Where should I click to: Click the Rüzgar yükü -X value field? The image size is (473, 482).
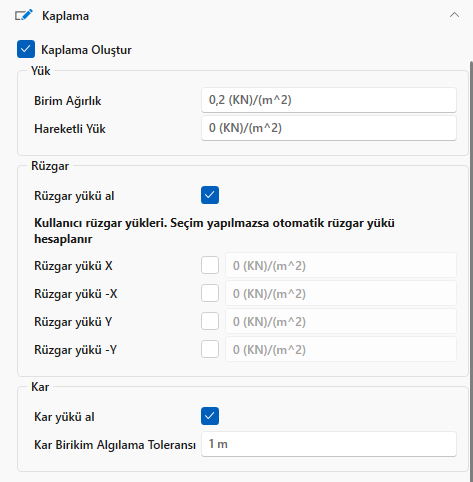point(341,293)
